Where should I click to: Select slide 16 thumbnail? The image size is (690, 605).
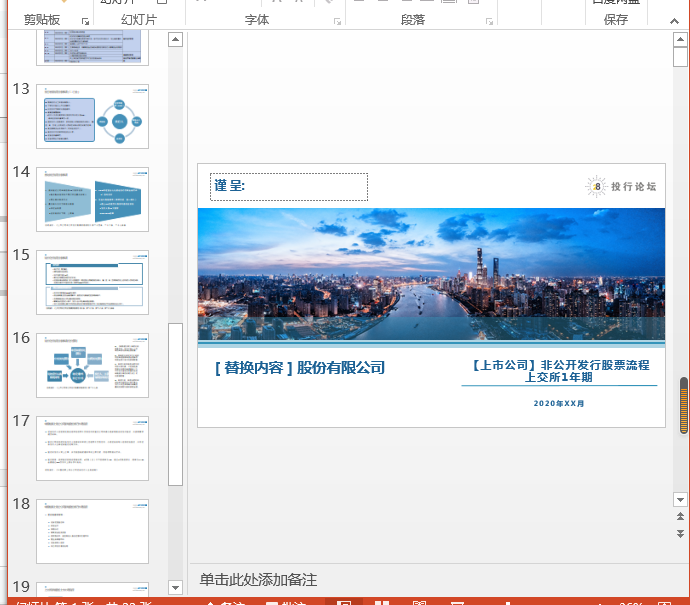click(92, 366)
